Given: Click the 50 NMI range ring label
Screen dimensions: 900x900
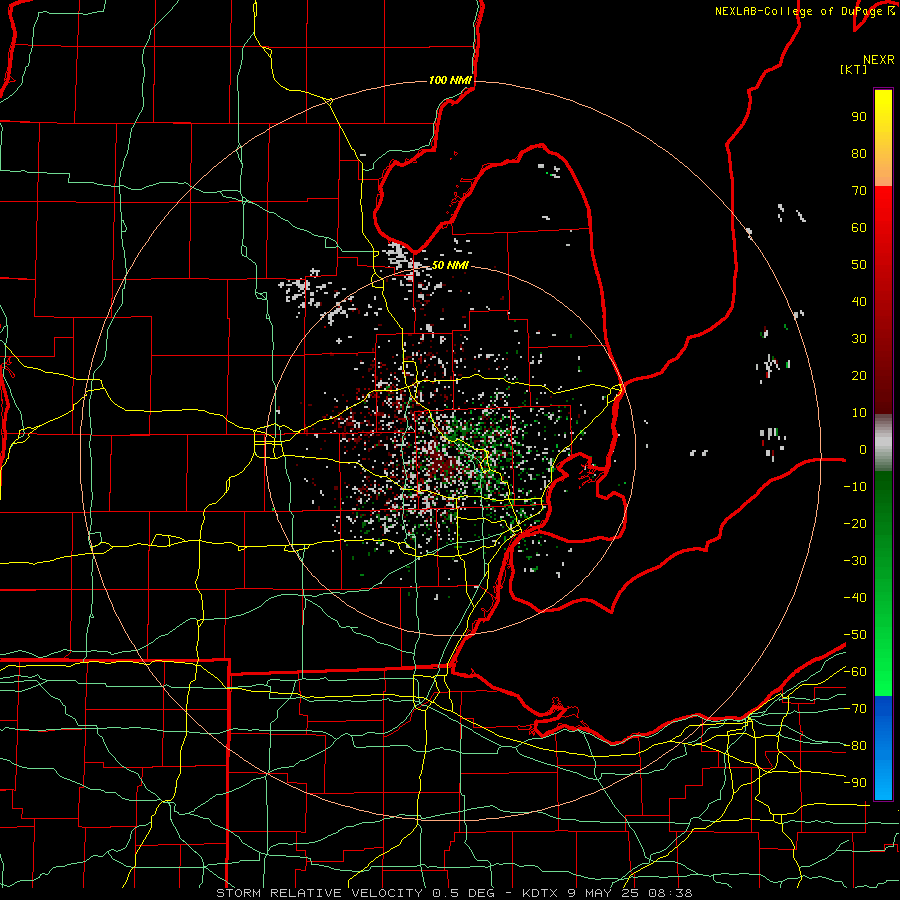Looking at the screenshot, I should click(x=450, y=265).
